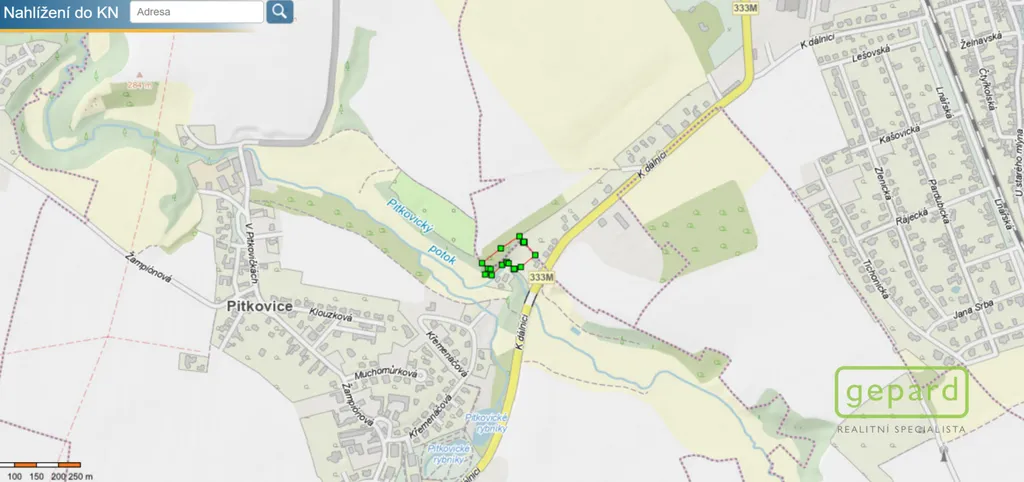1024x482 pixels.
Task: Select the 333M road shield beside the parcel
Action: 541,278
